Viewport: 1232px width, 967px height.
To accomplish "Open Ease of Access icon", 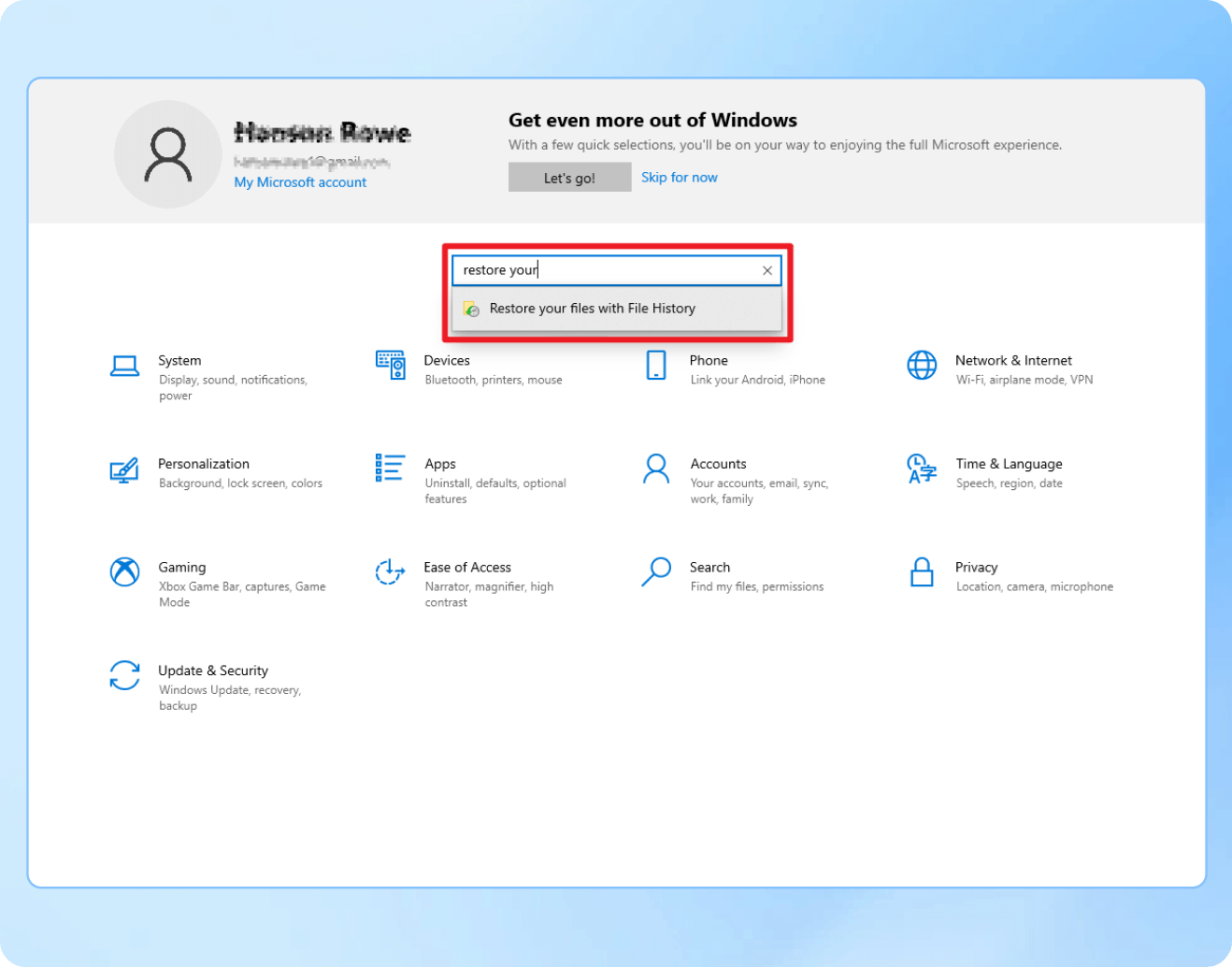I will click(x=390, y=571).
